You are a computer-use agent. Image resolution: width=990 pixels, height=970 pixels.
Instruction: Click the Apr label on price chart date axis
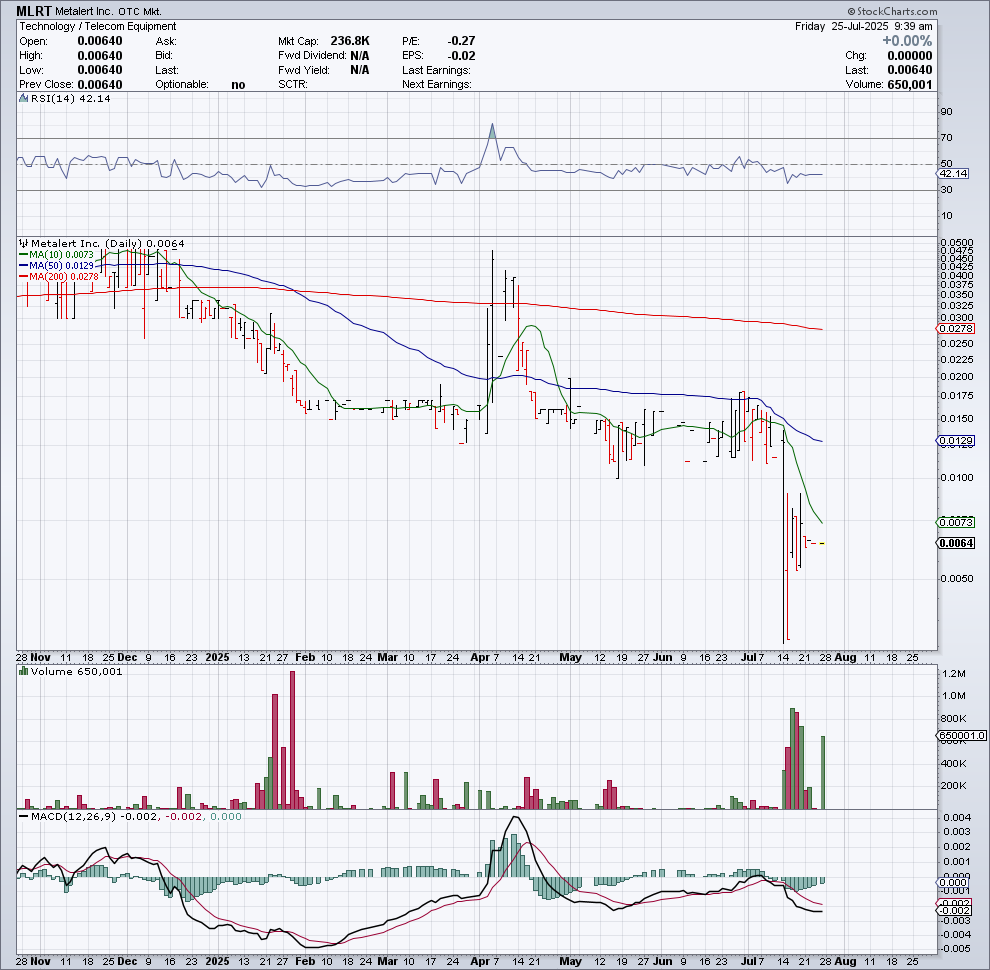480,657
